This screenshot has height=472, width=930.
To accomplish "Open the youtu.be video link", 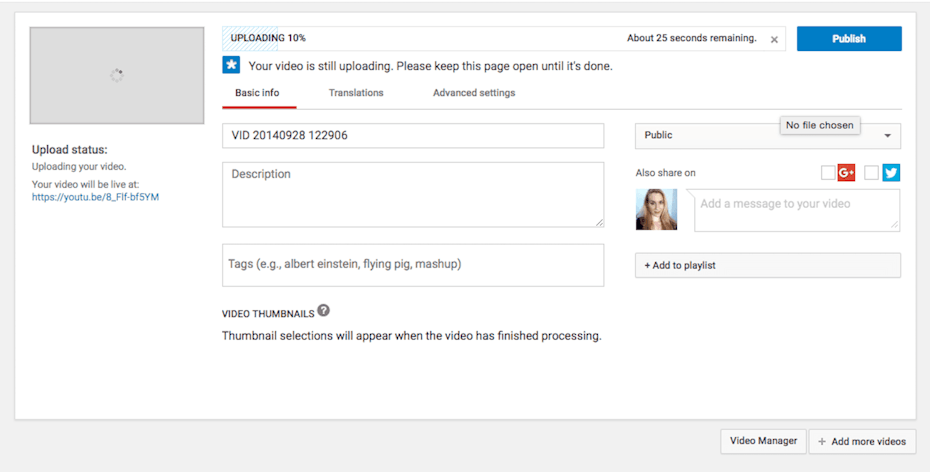I will coord(95,197).
